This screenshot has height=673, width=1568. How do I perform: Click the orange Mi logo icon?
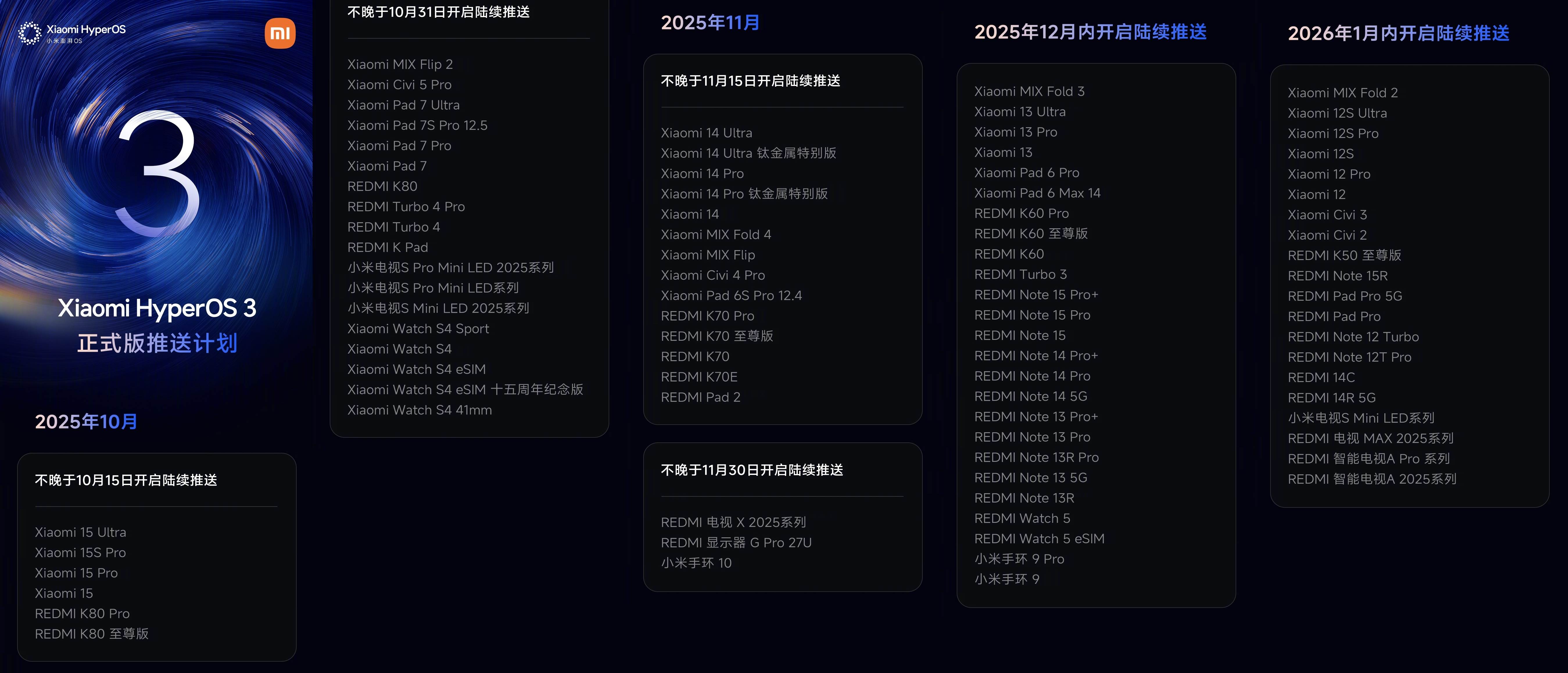tap(280, 33)
